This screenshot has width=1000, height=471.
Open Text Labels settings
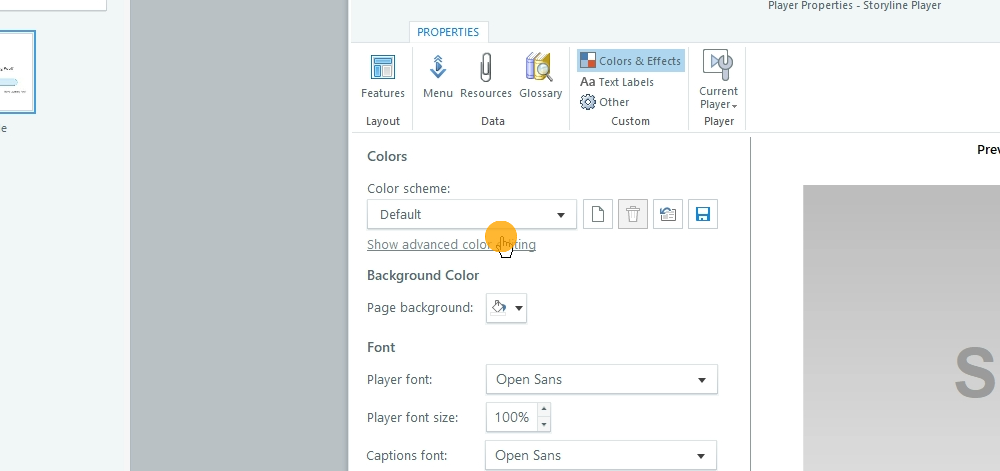tap(617, 82)
